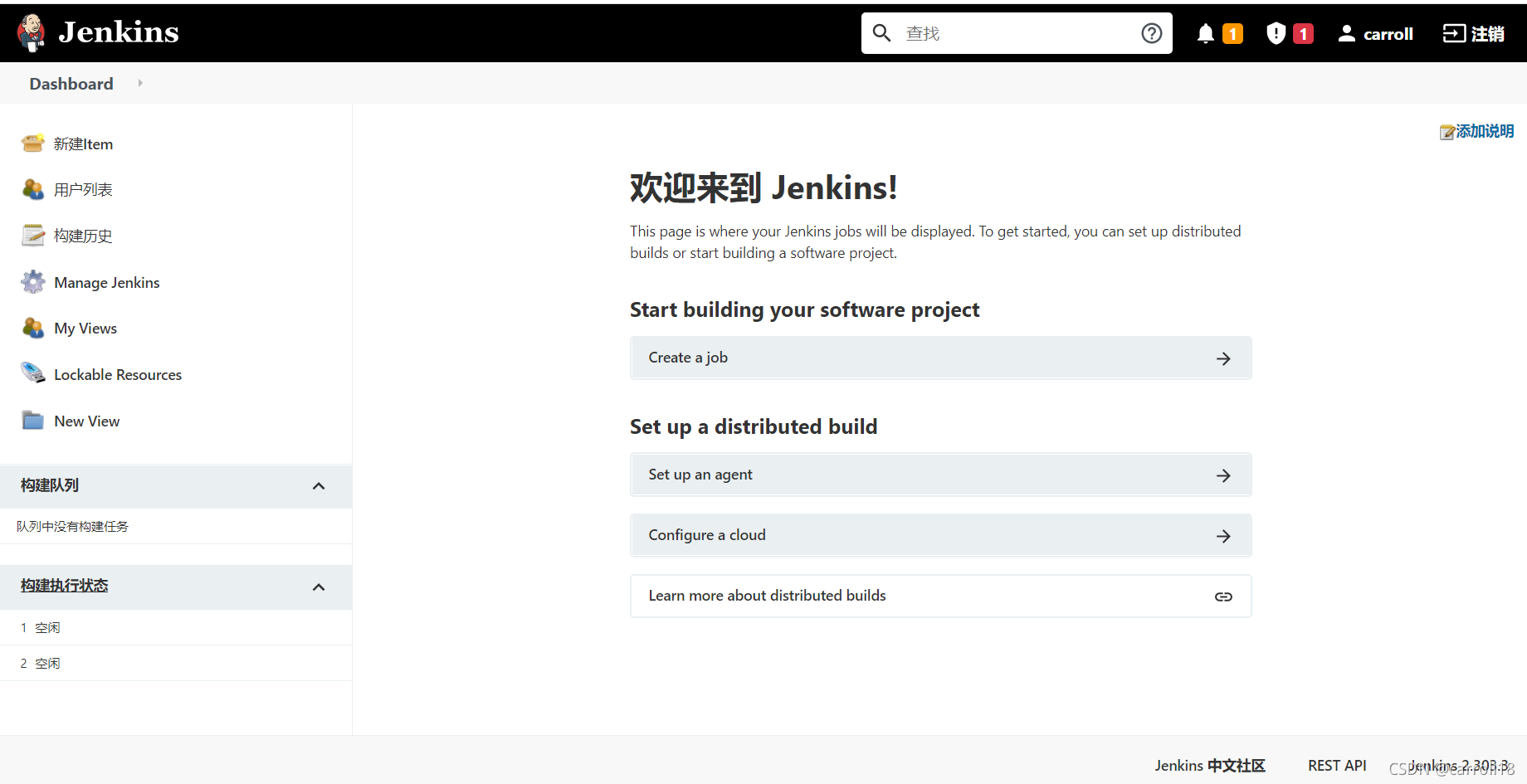
Task: Open Jenkins 中文社区 footer link
Action: click(x=1210, y=766)
